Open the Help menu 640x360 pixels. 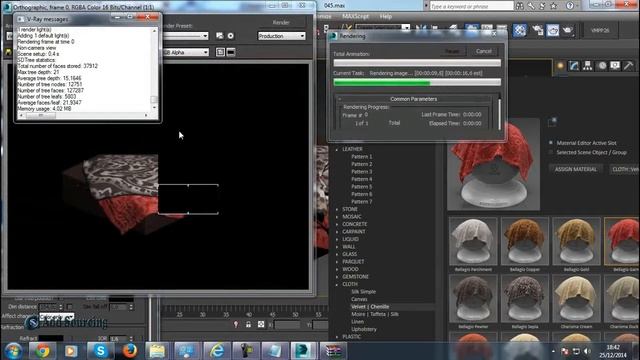tap(386, 16)
